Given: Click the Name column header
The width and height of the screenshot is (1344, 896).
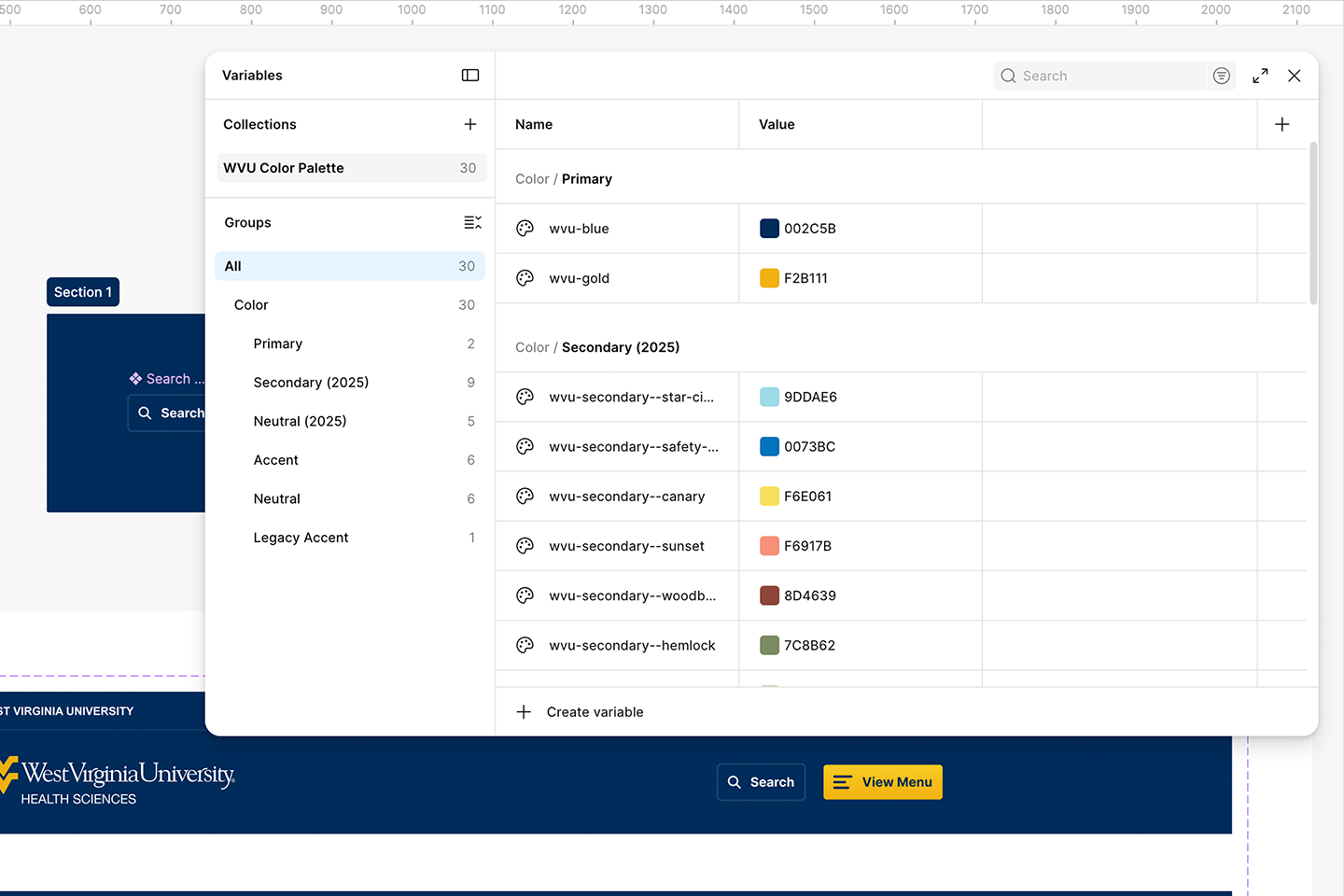Looking at the screenshot, I should tap(534, 124).
